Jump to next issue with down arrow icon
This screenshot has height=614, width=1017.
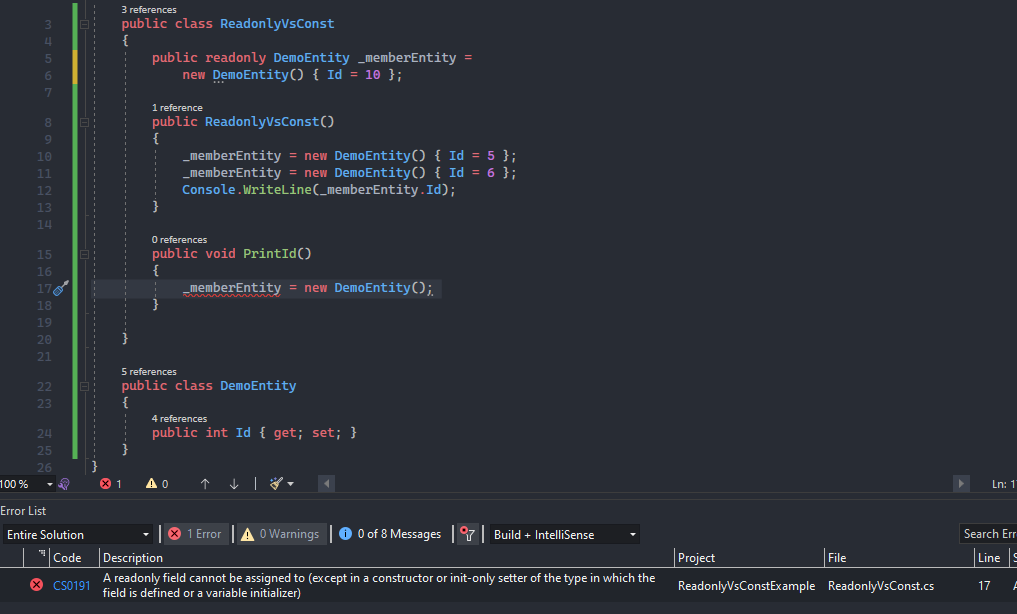[x=233, y=483]
